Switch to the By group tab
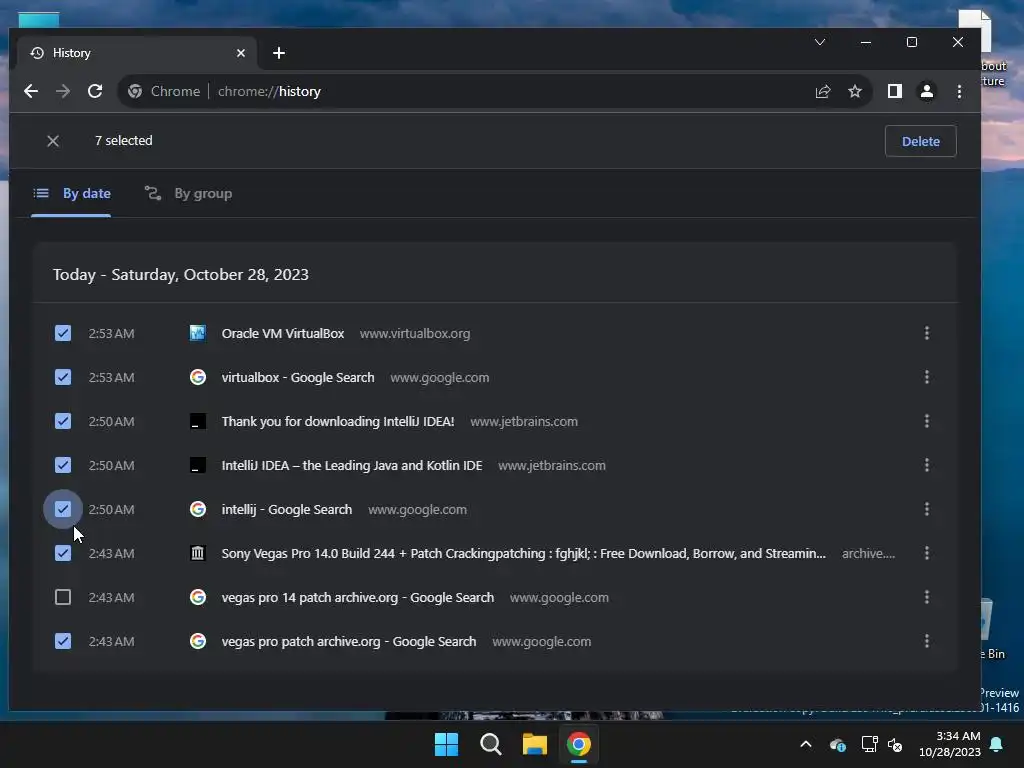Screen dimensions: 1024x768 click(189, 193)
